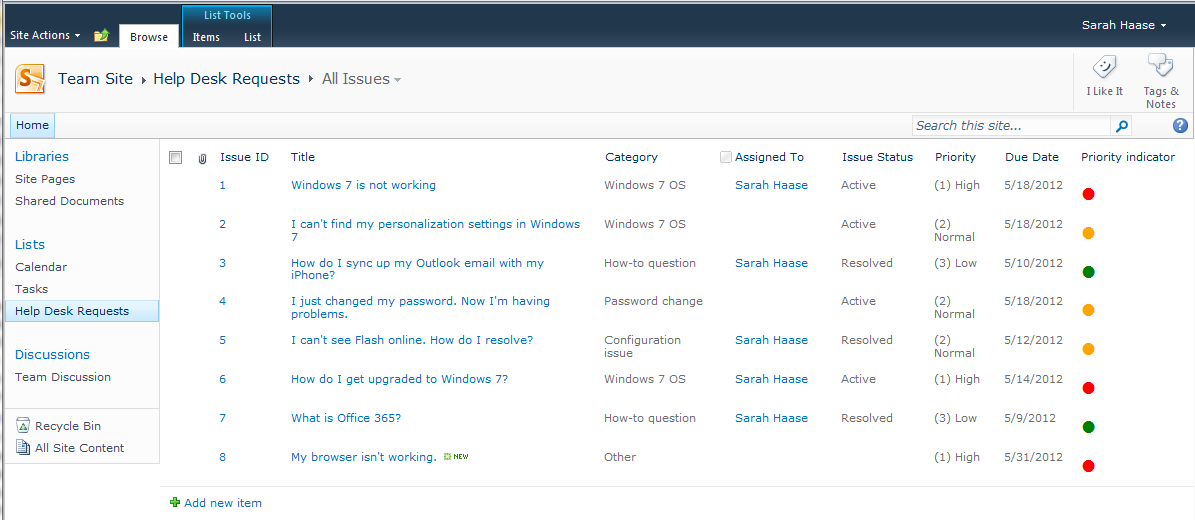The height and width of the screenshot is (520, 1195).
Task: Switch to the List ribbon tab
Action: tap(252, 37)
